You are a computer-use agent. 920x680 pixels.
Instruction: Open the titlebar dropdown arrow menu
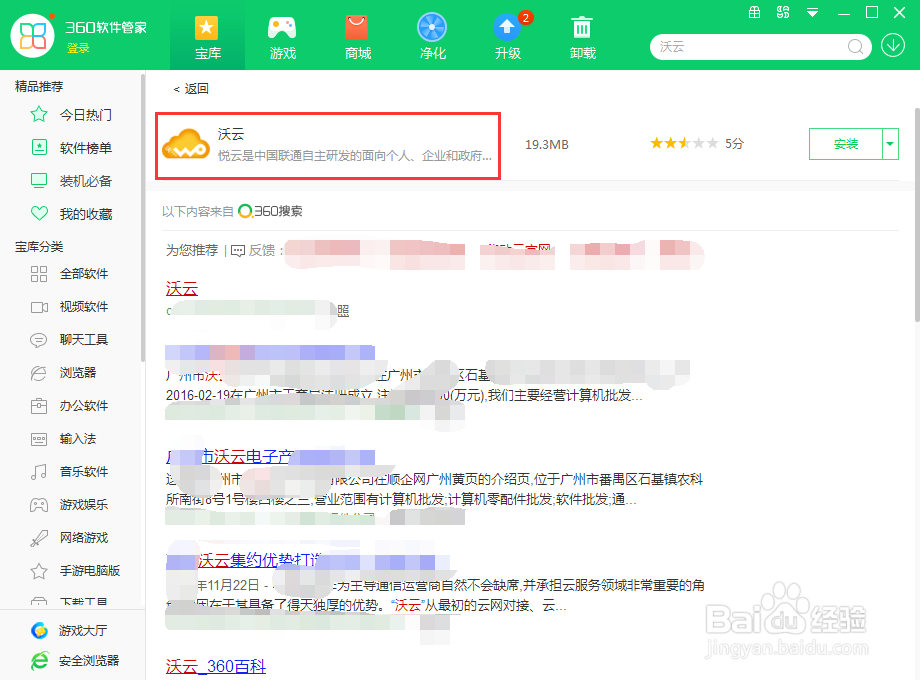click(811, 12)
